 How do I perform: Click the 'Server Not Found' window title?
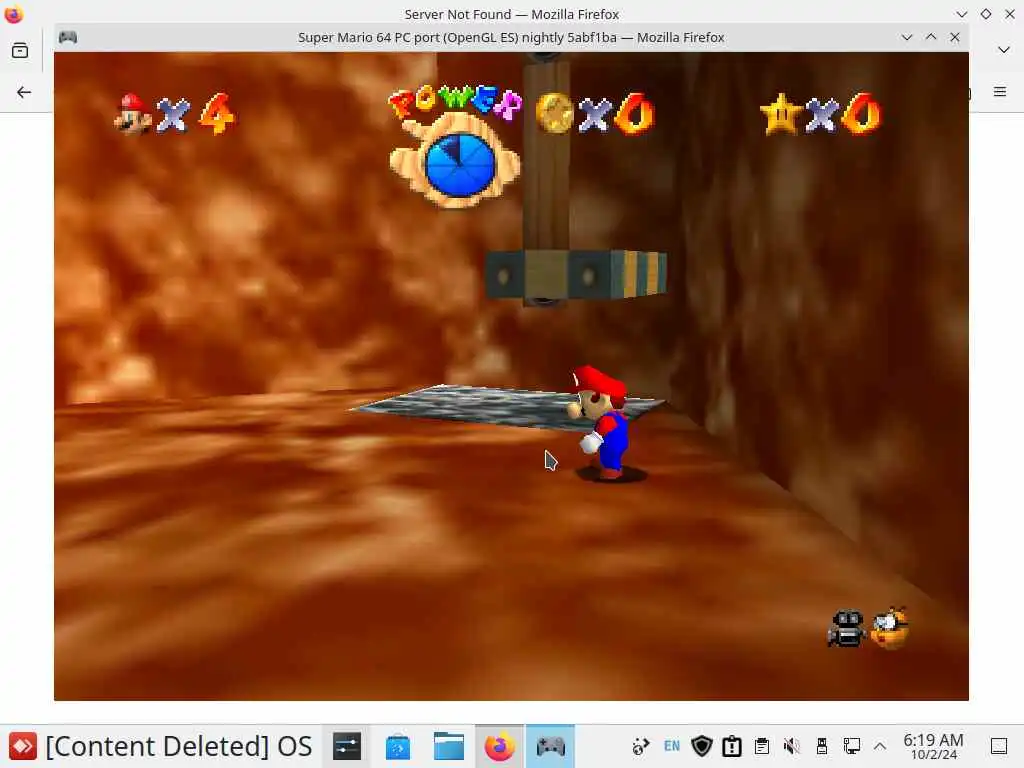[511, 14]
